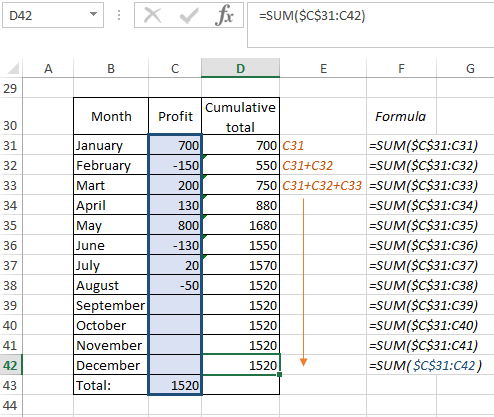Viewport: 494px width, 417px height.
Task: Select column G header
Action: pos(465,68)
